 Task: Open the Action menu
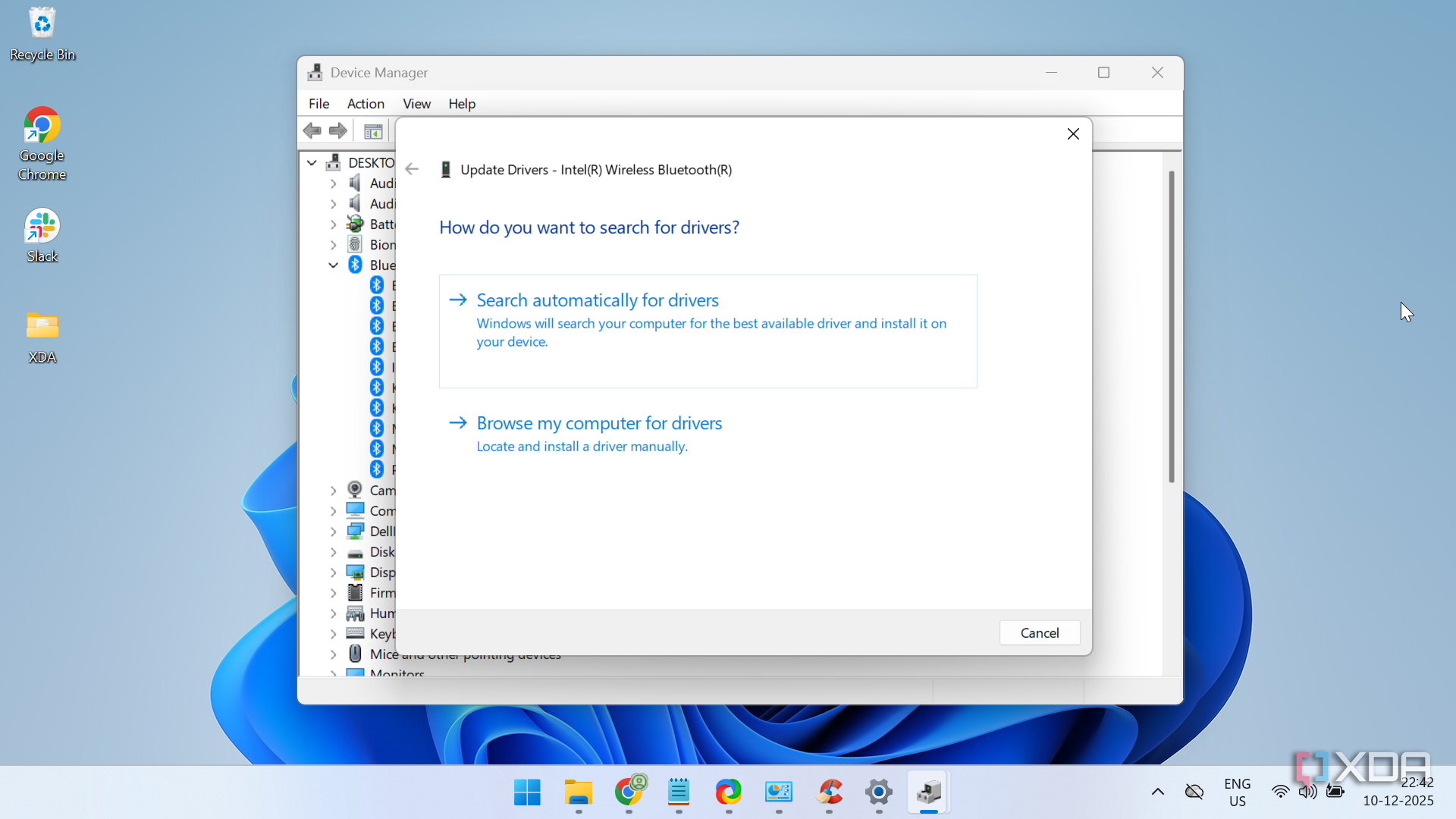366,104
